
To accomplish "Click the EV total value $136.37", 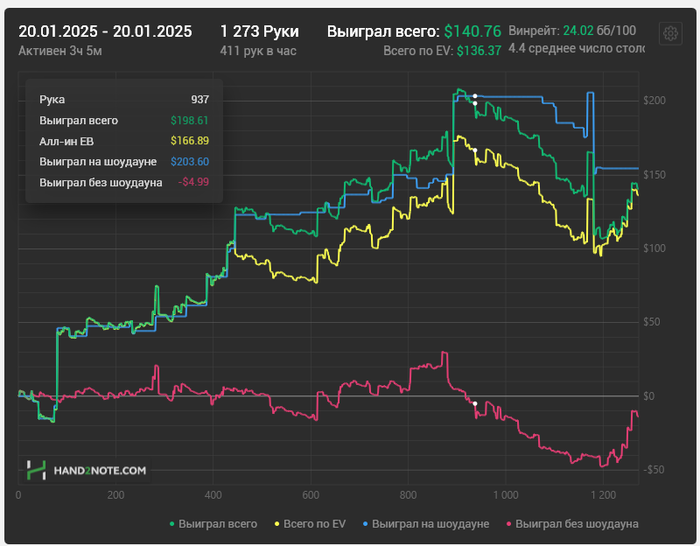I will tap(479, 50).
